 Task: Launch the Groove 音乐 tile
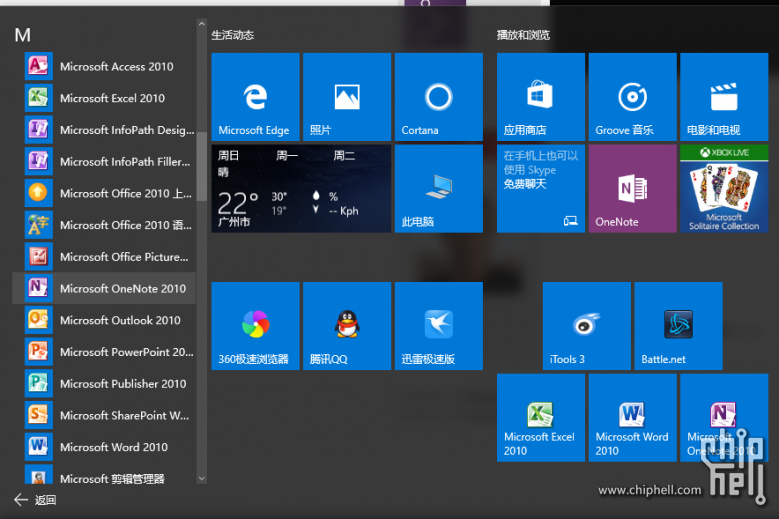pyautogui.click(x=632, y=97)
